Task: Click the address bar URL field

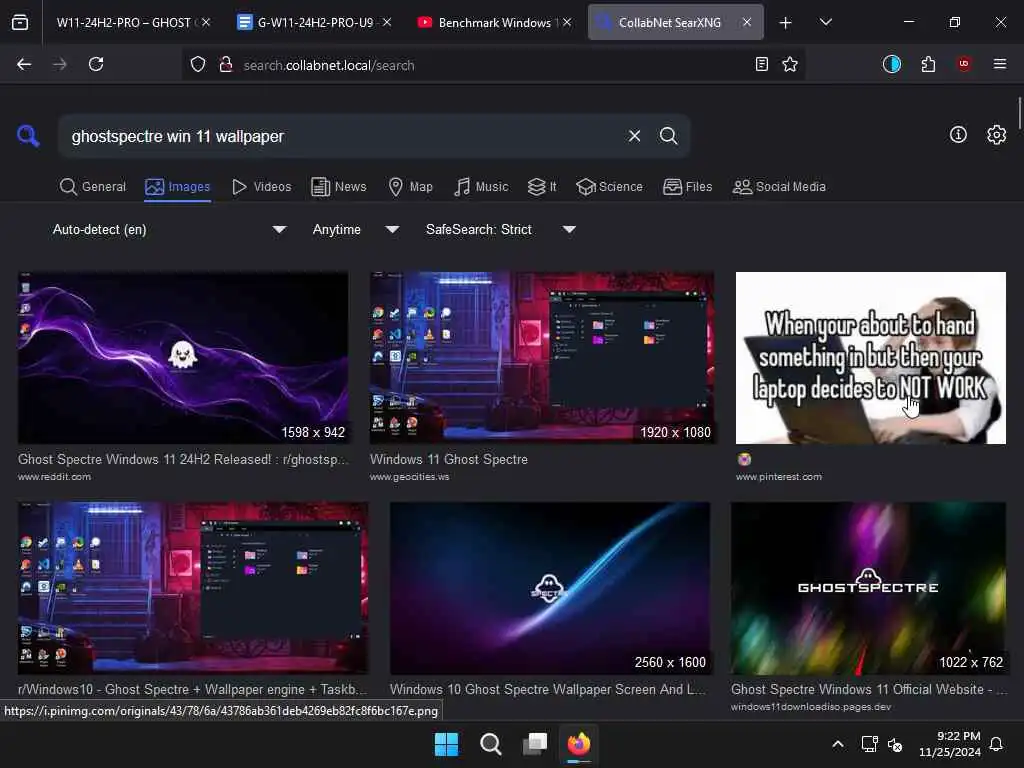Action: (x=493, y=65)
